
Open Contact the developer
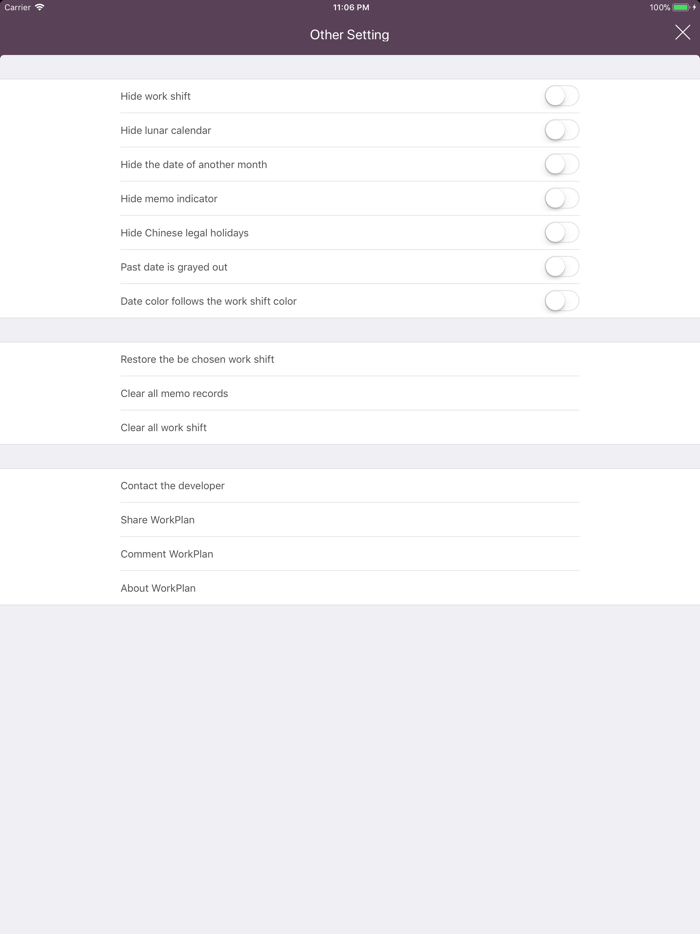point(172,486)
